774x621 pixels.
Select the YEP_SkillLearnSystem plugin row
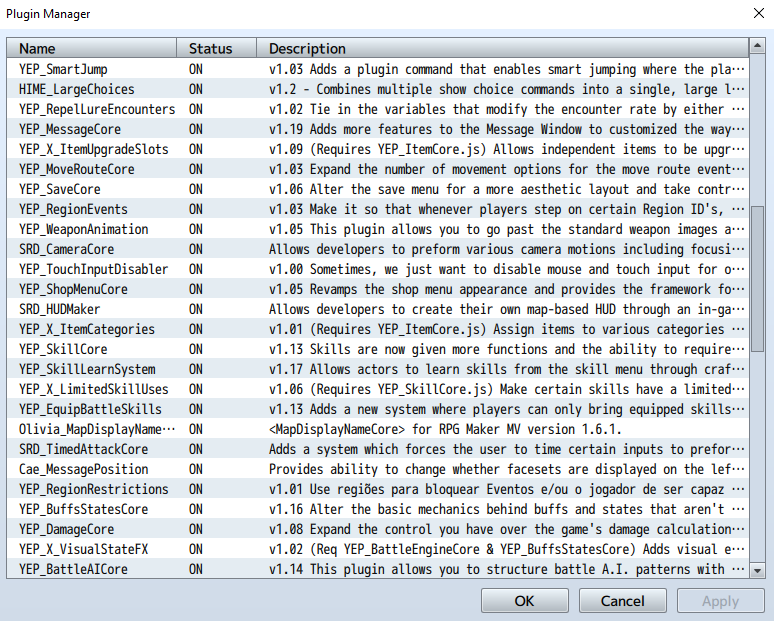pyautogui.click(x=378, y=369)
